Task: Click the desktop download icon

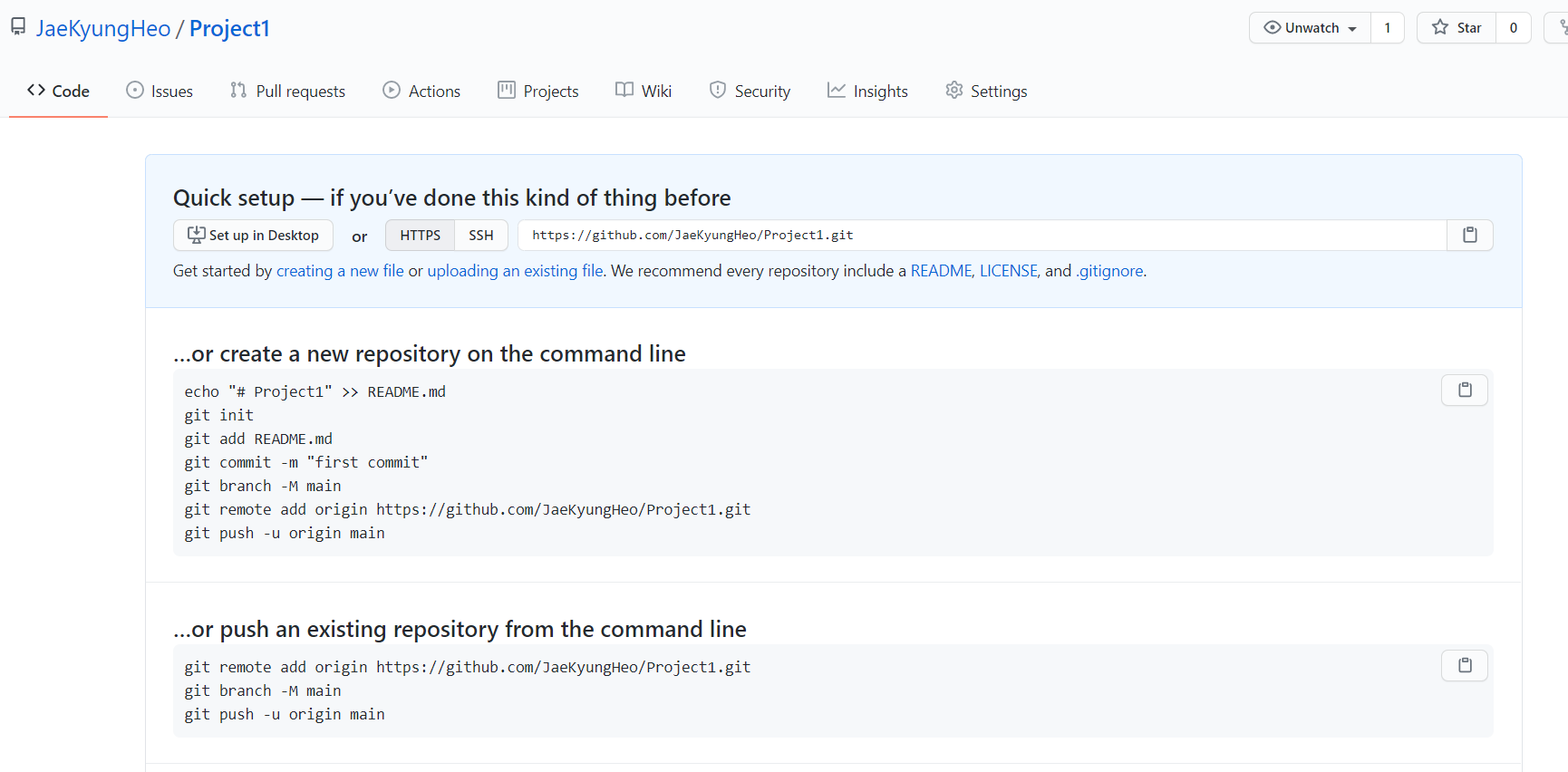Action: (196, 235)
